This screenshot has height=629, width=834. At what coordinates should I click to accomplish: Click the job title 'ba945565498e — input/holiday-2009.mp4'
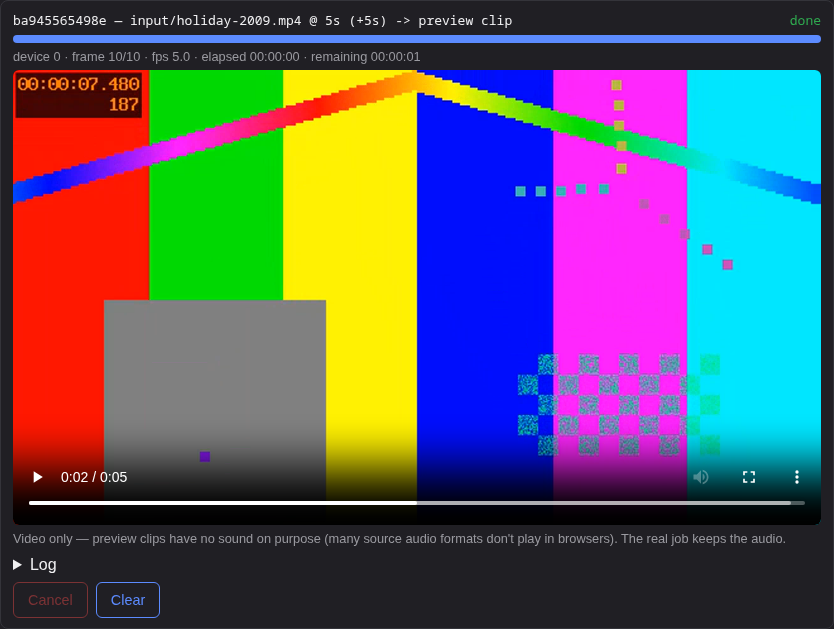[157, 21]
